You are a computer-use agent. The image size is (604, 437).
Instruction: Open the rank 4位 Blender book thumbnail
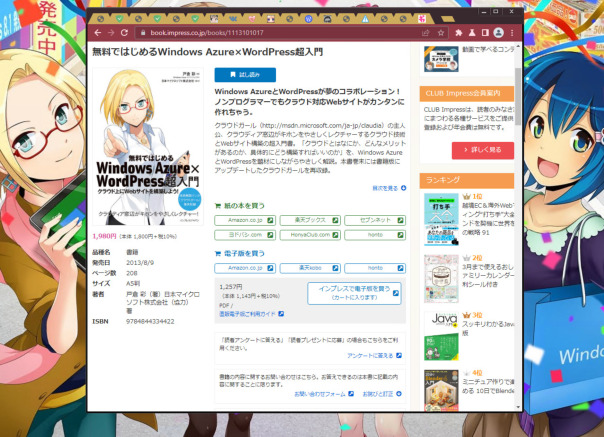click(441, 390)
